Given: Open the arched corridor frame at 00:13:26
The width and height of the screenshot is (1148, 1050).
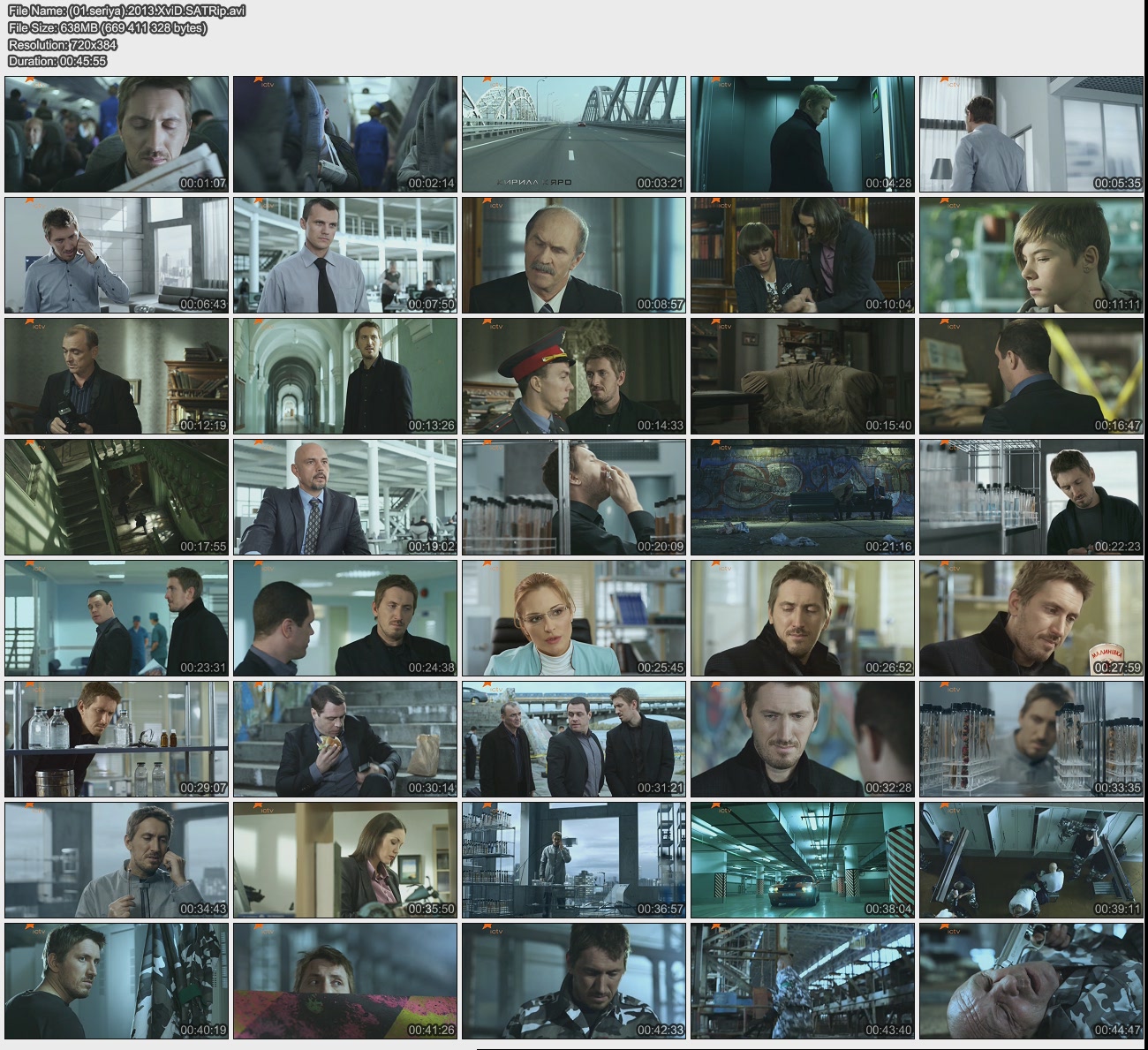Looking at the screenshot, I should pos(345,376).
